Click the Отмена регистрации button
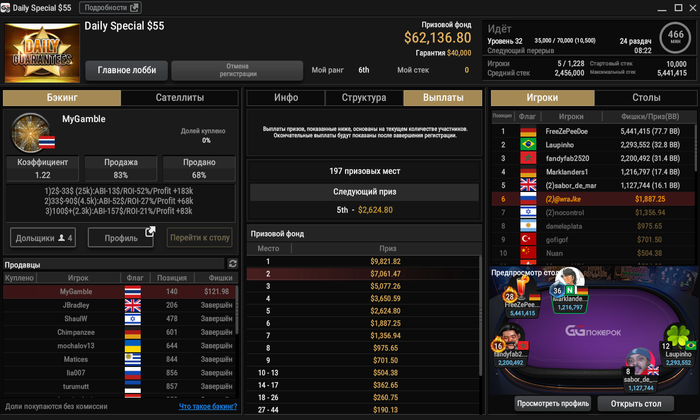Screen dimensions: 700x420 tap(238, 71)
